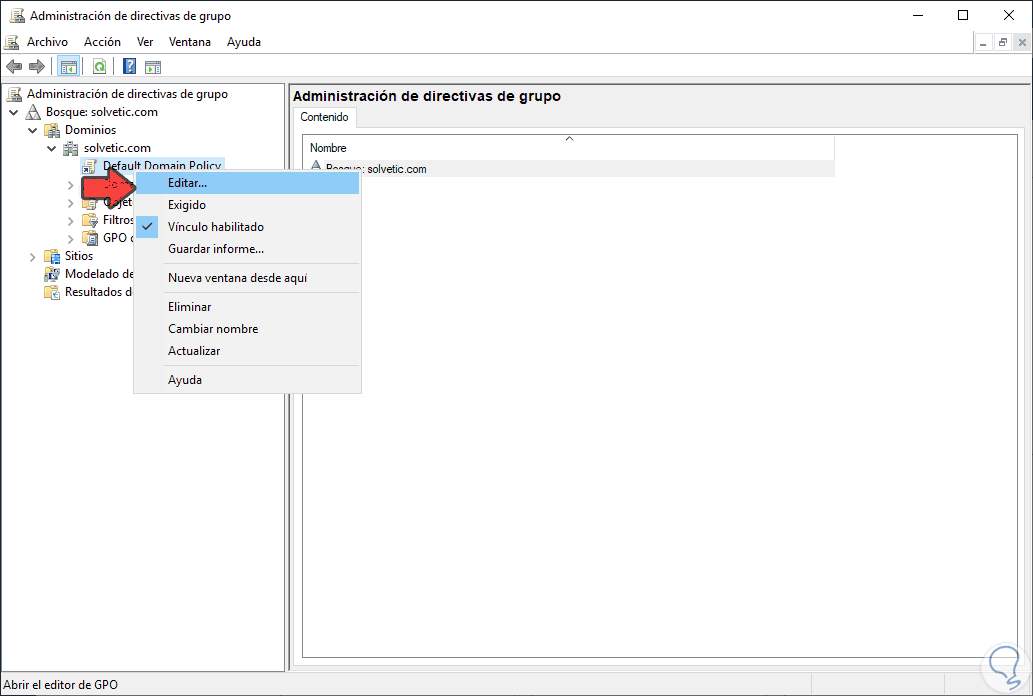
Task: Click the MMC icon beside Archivo menu
Action: [x=12, y=42]
